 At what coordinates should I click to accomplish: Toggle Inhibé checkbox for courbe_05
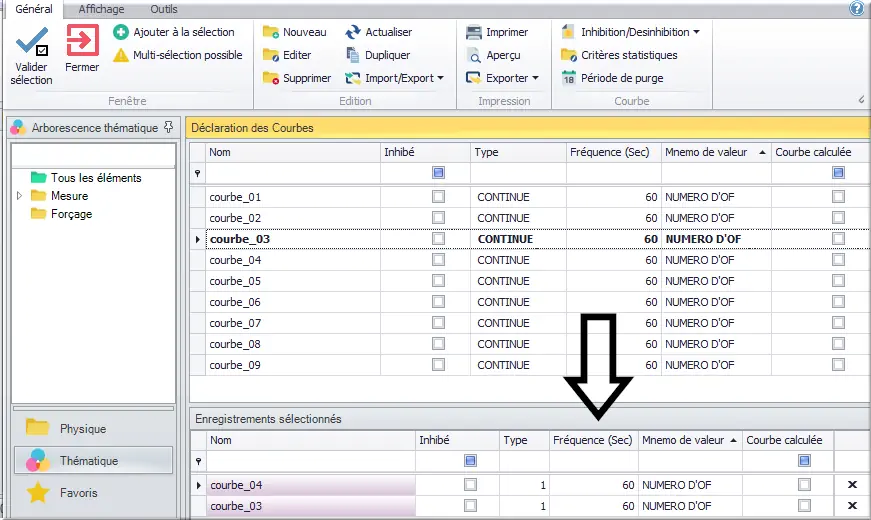pos(438,281)
